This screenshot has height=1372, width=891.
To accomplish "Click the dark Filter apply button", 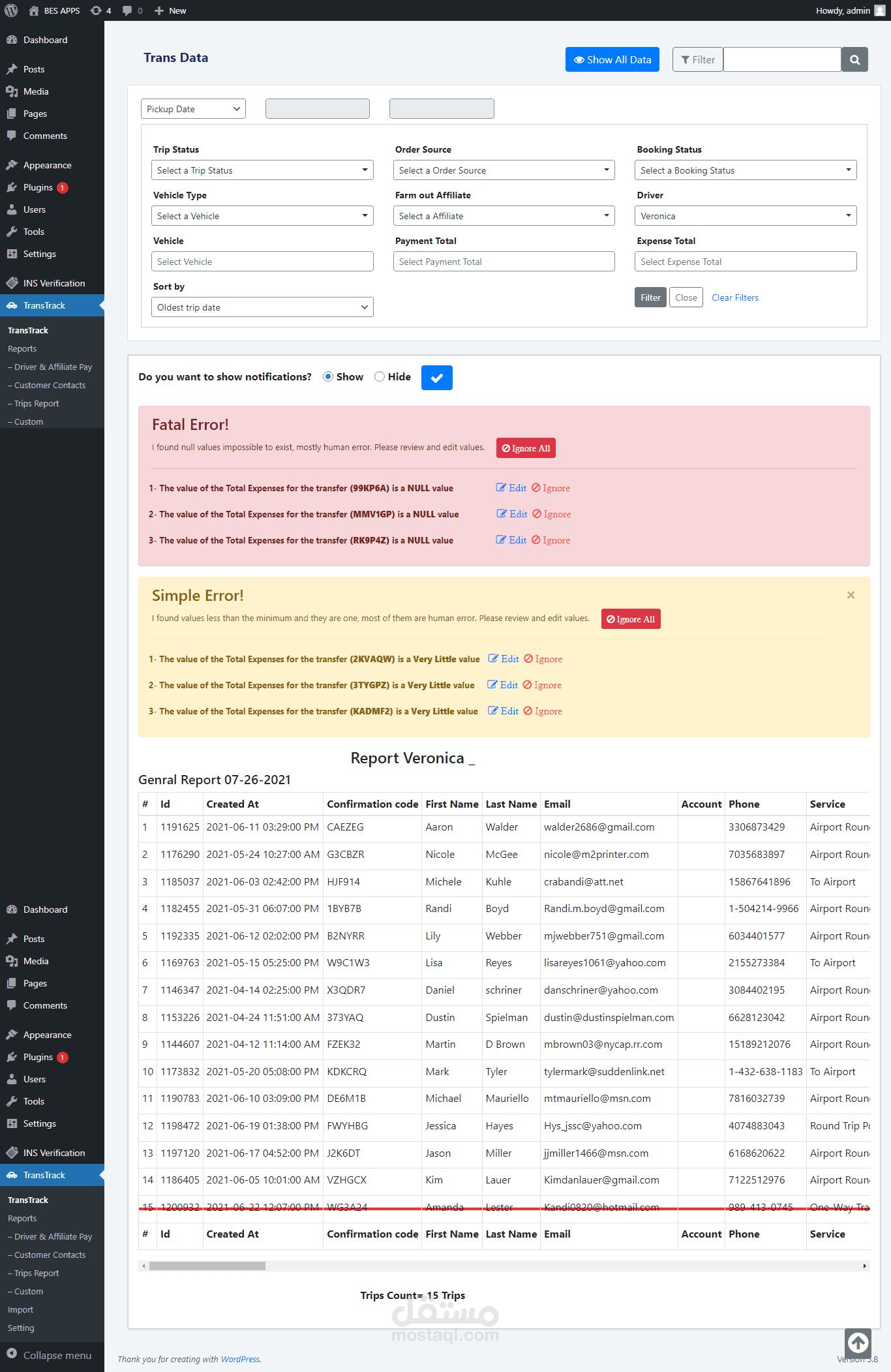I will (x=650, y=297).
